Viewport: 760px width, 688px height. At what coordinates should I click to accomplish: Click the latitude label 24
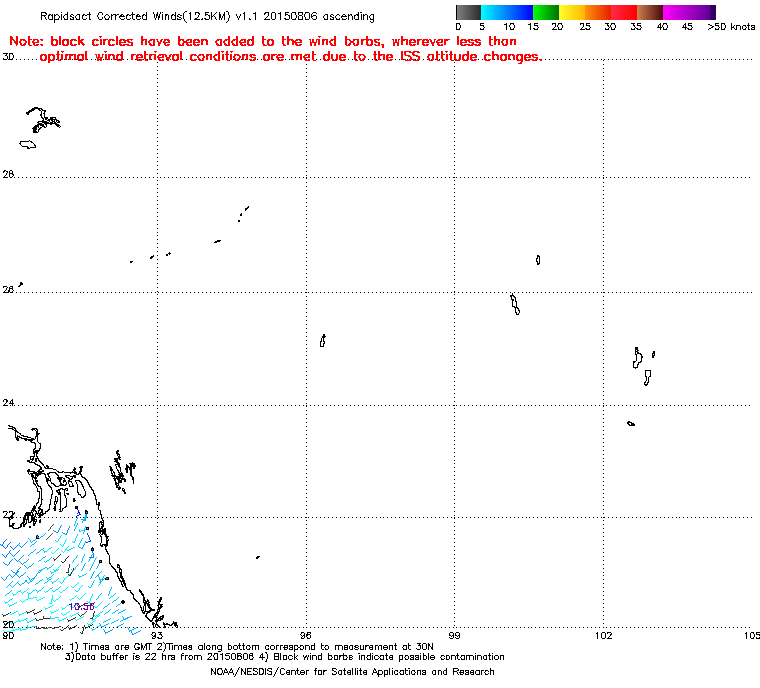[8, 402]
